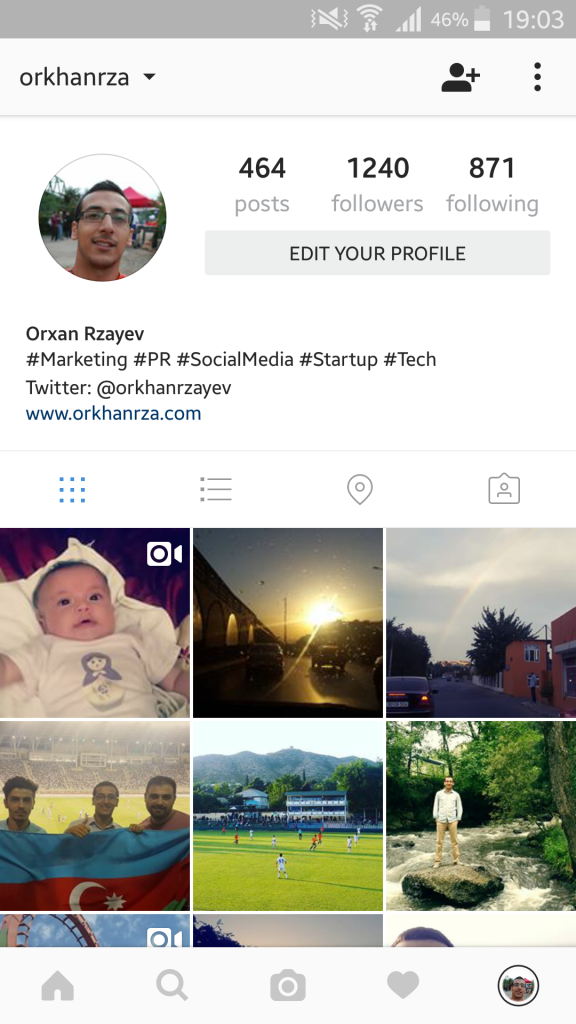
Task: View the 1240 followers list
Action: pos(377,185)
